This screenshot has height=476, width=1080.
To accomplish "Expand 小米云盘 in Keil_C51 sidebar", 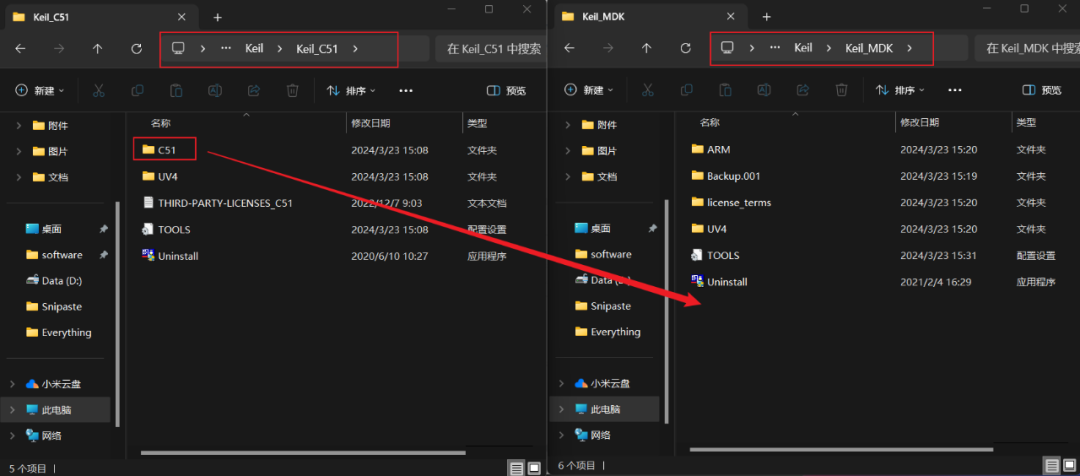I will pyautogui.click(x=12, y=384).
